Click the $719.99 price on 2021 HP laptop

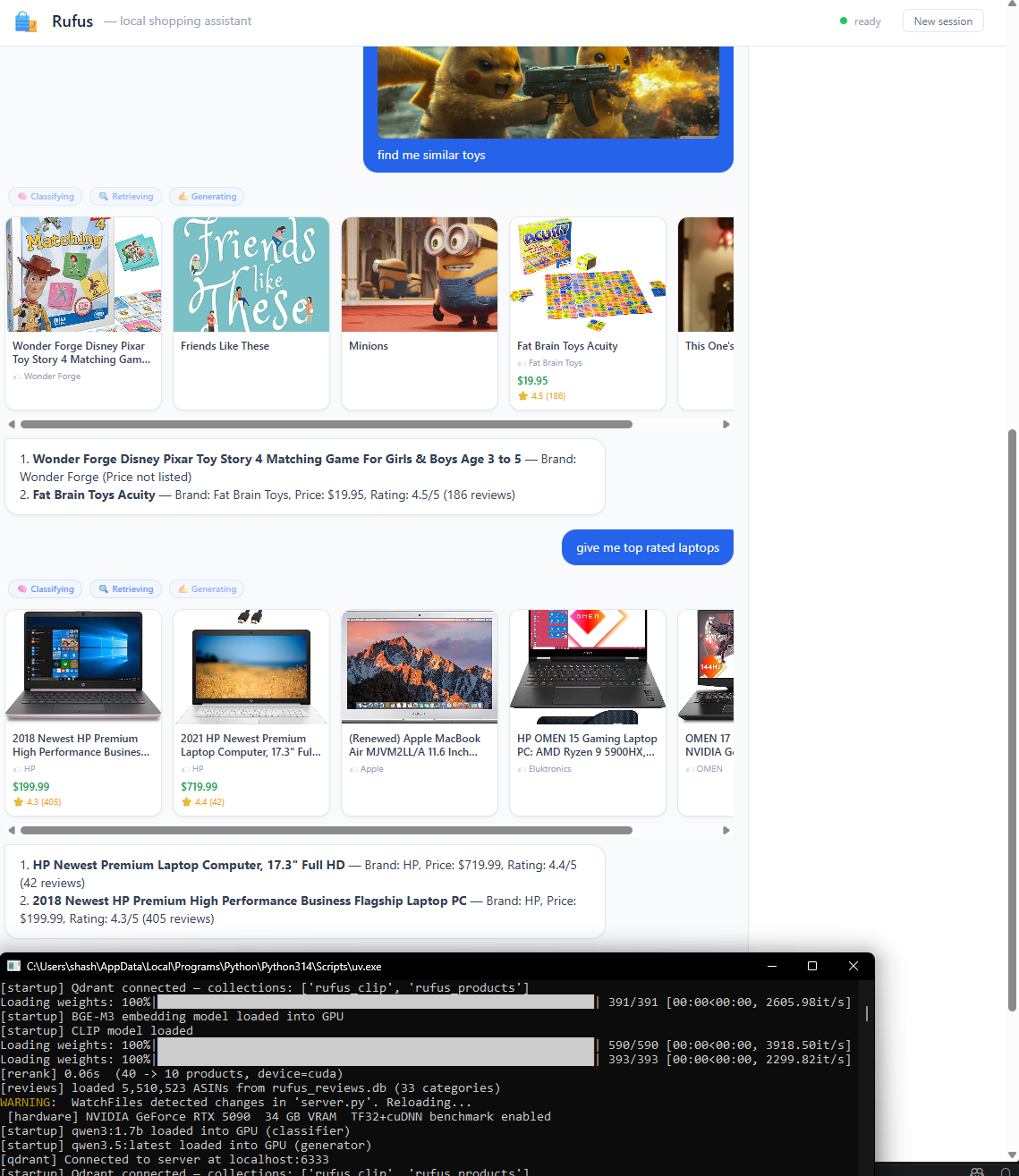(199, 787)
